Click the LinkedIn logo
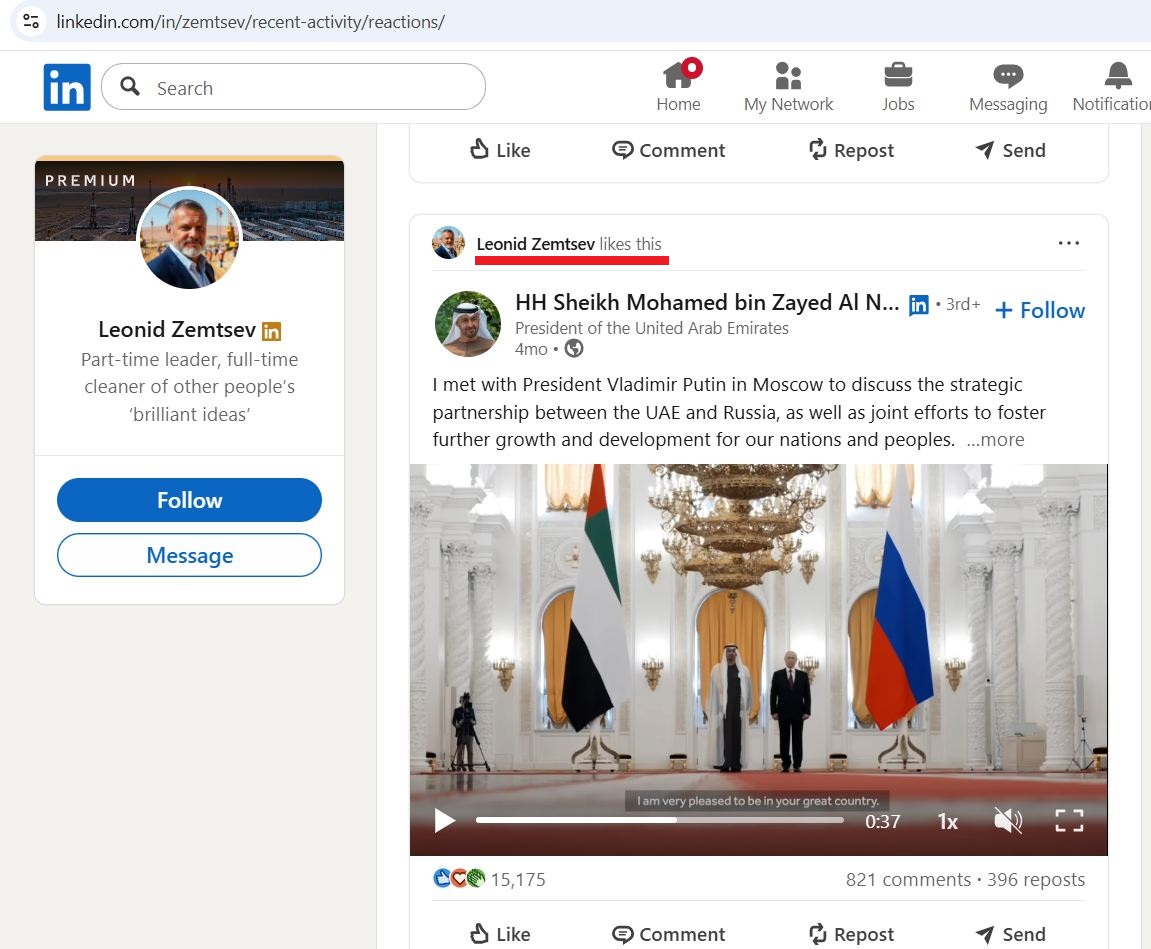The width and height of the screenshot is (1151, 949). [66, 86]
